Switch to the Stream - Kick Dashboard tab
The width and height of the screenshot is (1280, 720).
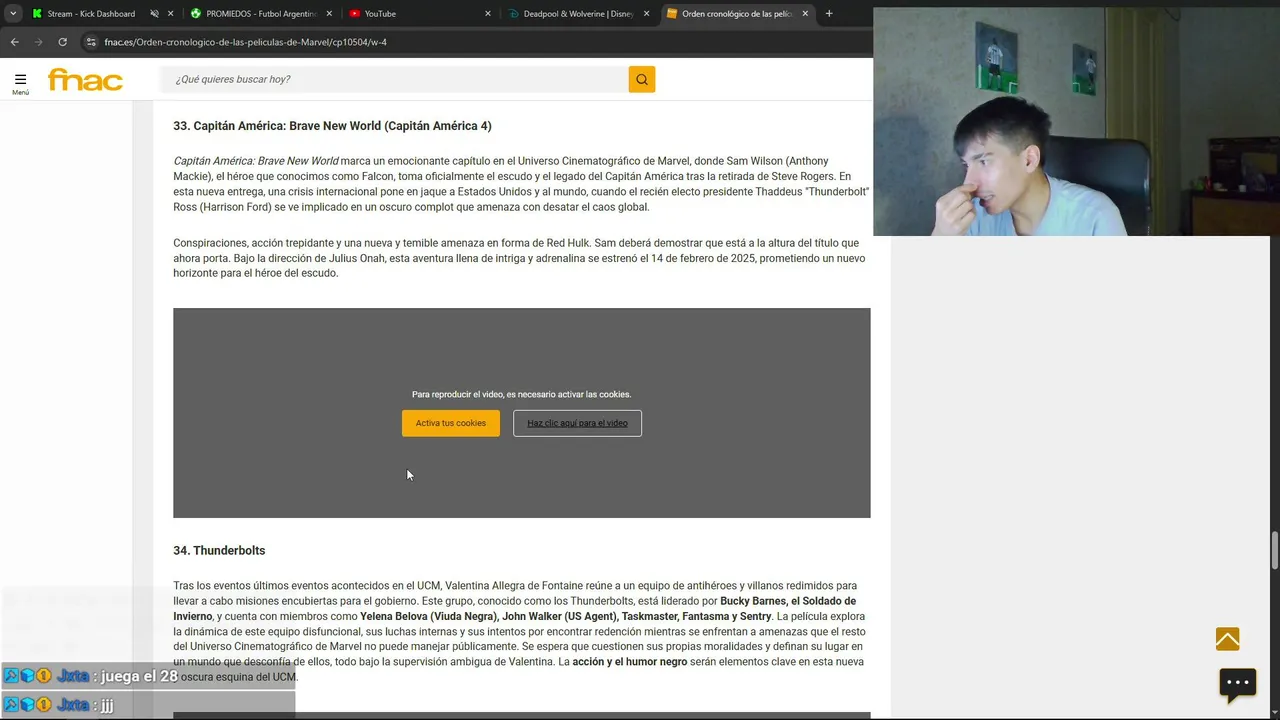pyautogui.click(x=90, y=14)
